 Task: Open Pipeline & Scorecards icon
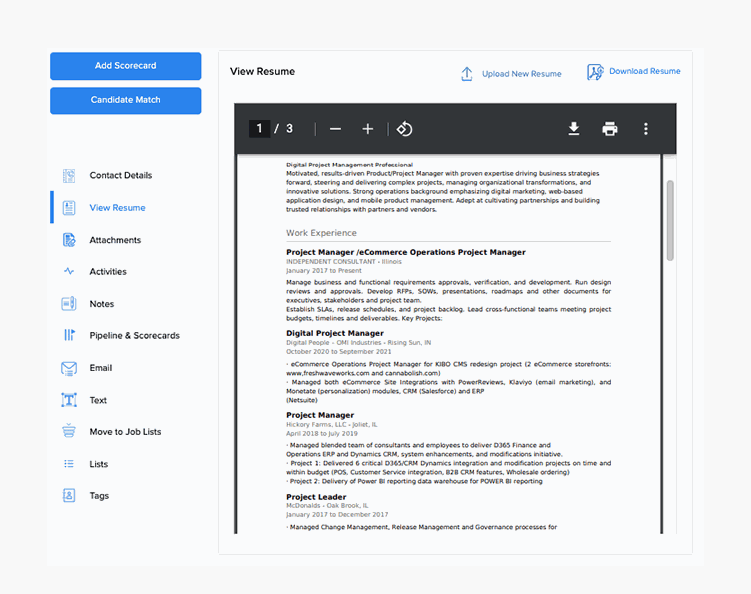69,335
